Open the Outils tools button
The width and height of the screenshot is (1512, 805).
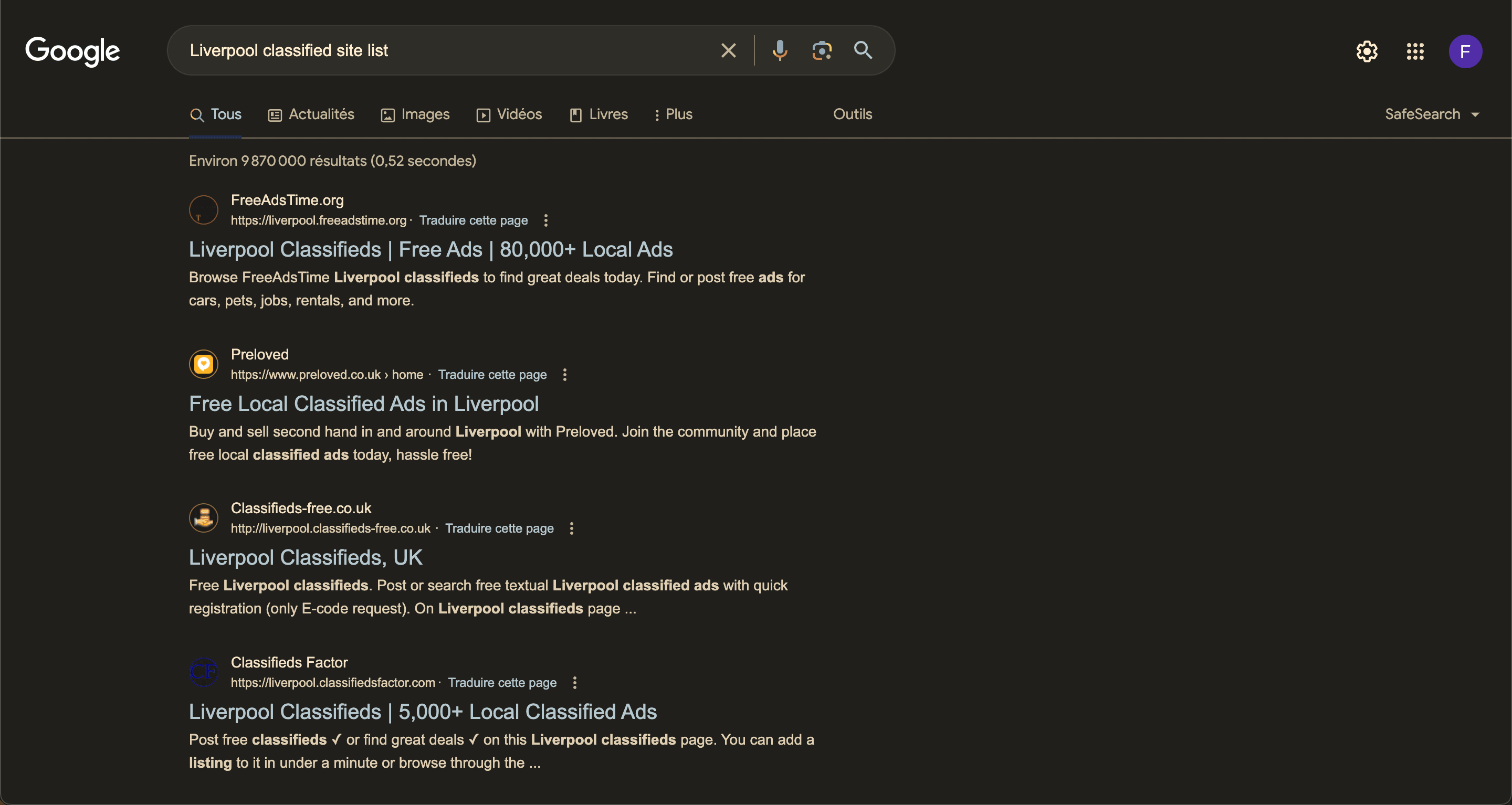point(852,114)
